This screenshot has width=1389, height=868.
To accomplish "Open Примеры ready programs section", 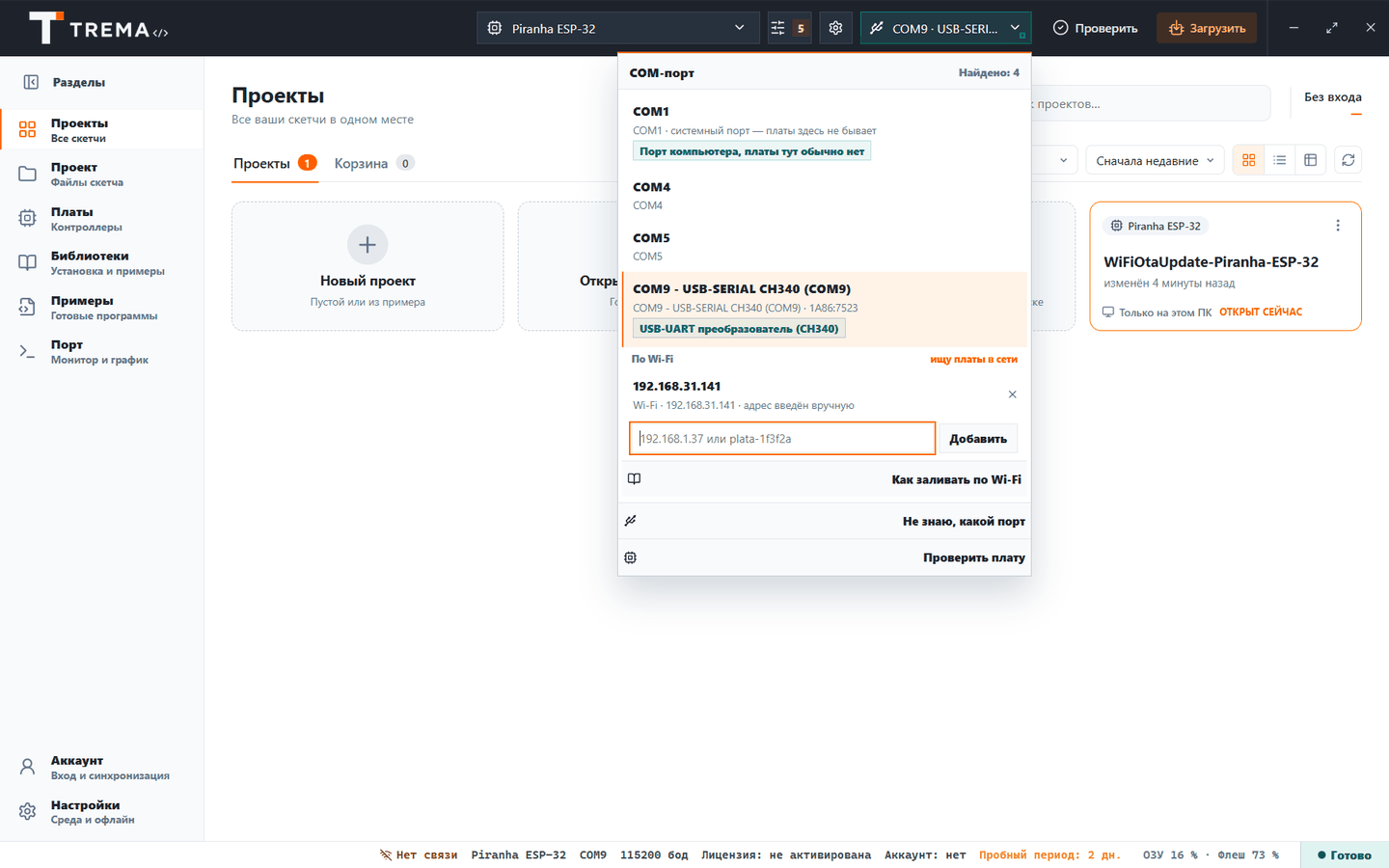I will click(x=102, y=308).
